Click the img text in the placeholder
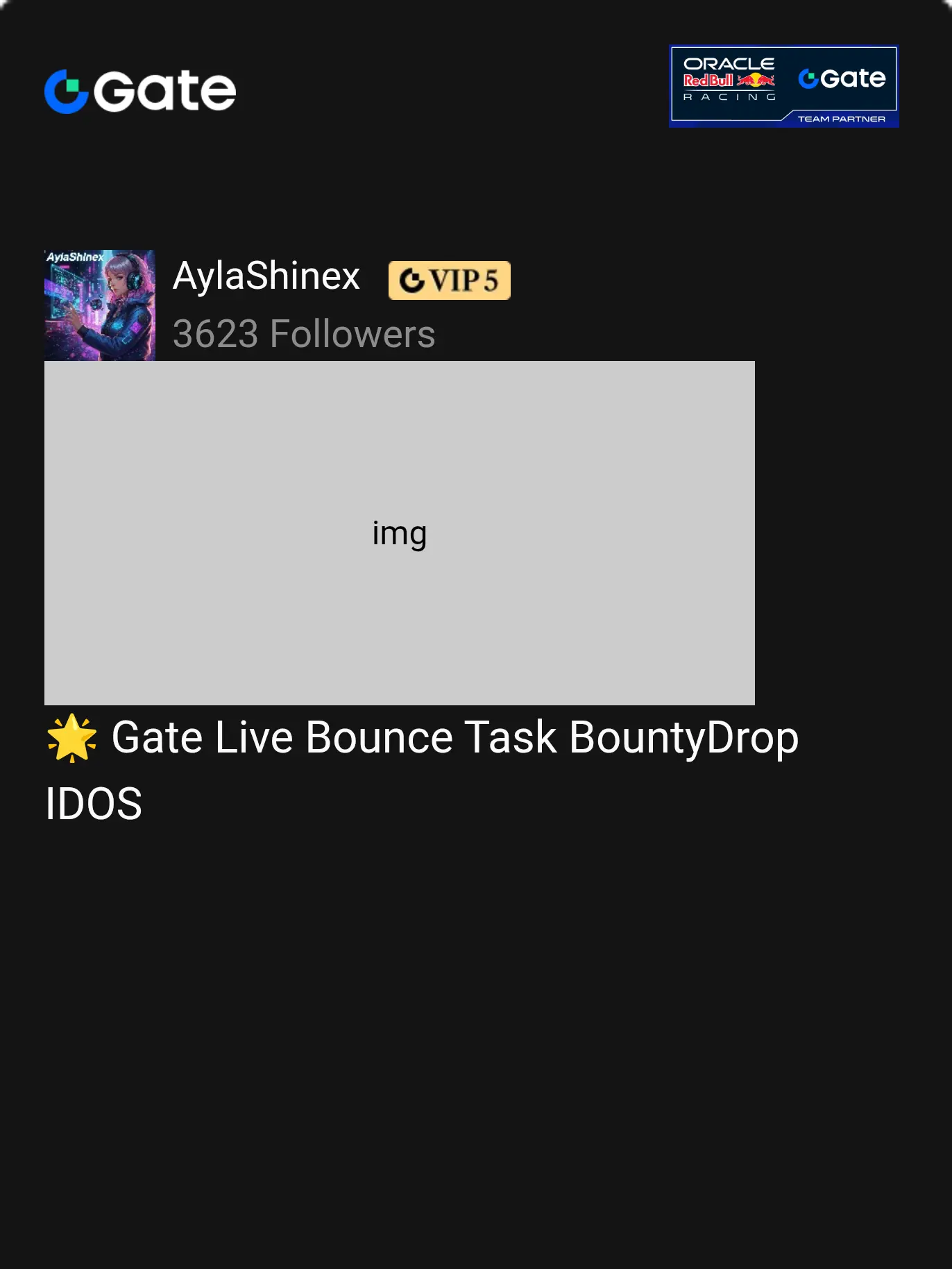The height and width of the screenshot is (1269, 952). 400,534
